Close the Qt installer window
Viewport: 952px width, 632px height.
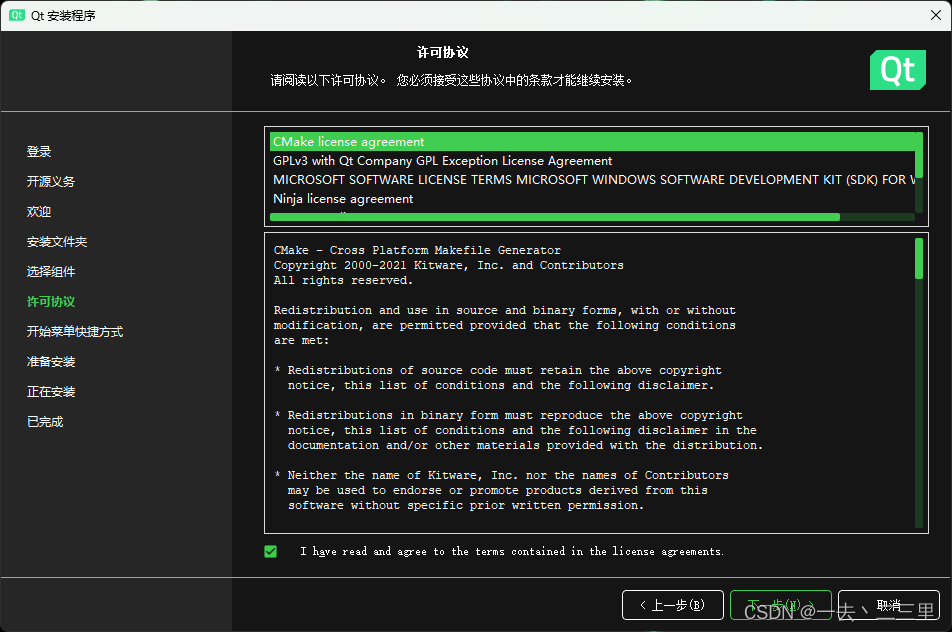click(936, 15)
